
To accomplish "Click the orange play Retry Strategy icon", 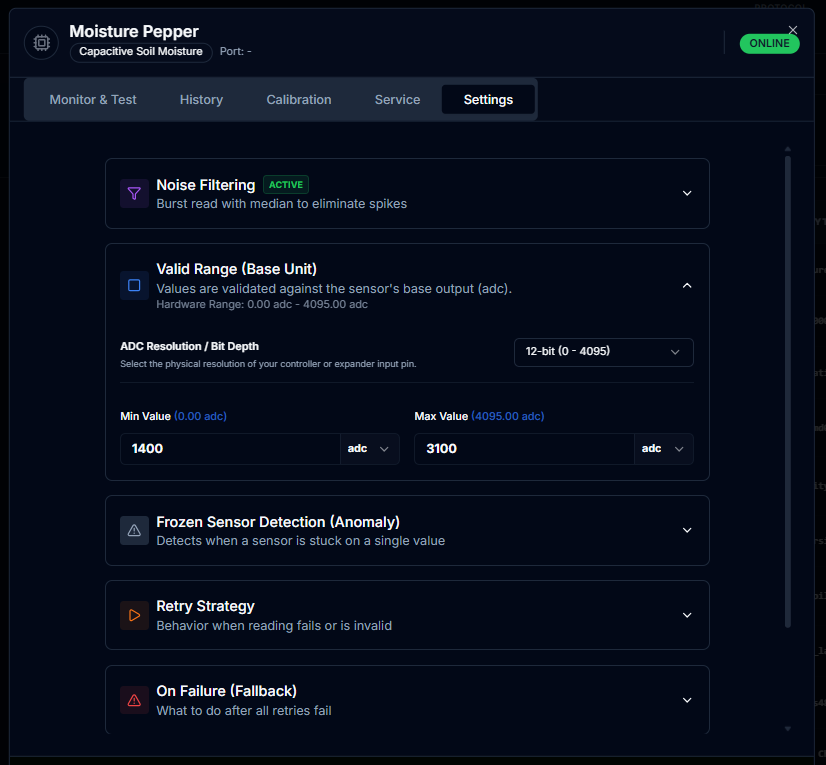I will 134,615.
